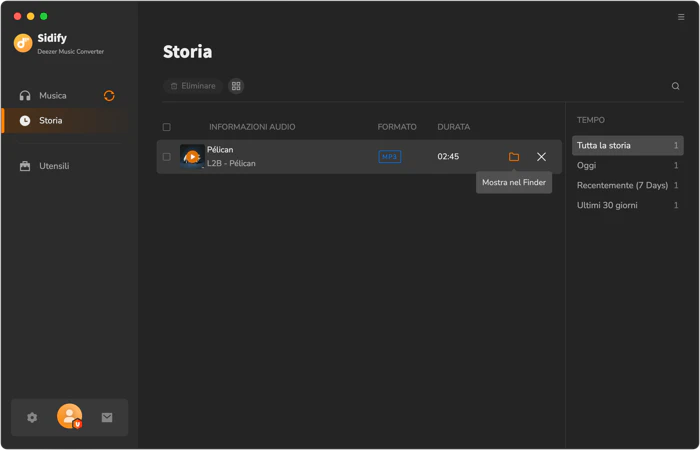Open Settings gear icon
Screen dimensions: 700x450
click(32, 417)
